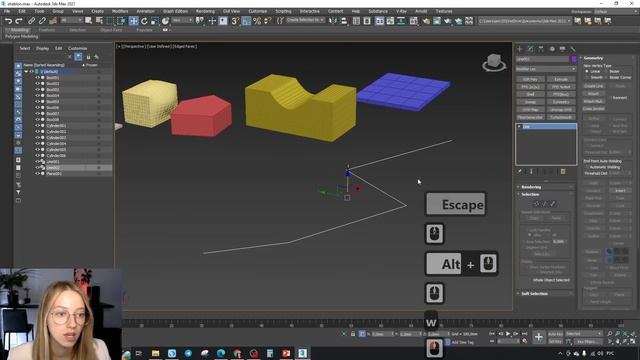The width and height of the screenshot is (640, 360).
Task: Select the Unlink Selection tool
Action: [x=42, y=21]
